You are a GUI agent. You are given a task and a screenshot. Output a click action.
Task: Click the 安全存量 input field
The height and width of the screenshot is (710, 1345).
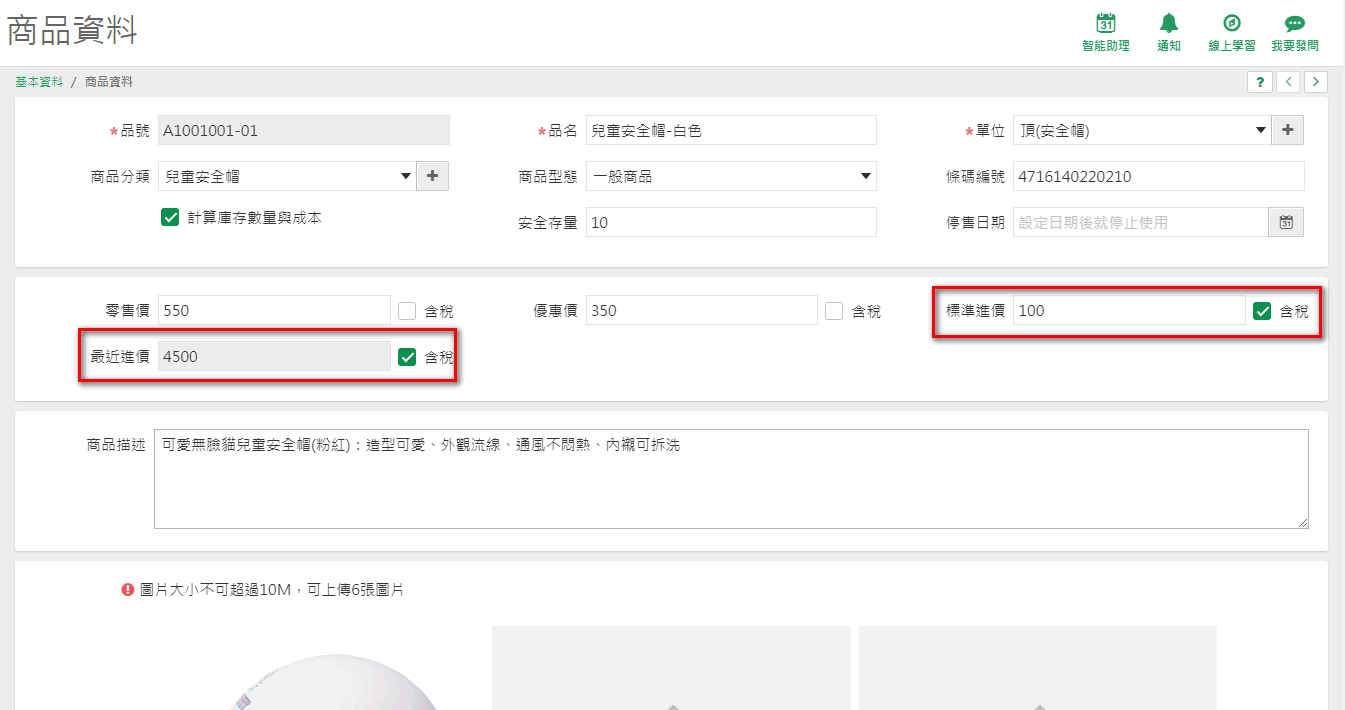(731, 222)
